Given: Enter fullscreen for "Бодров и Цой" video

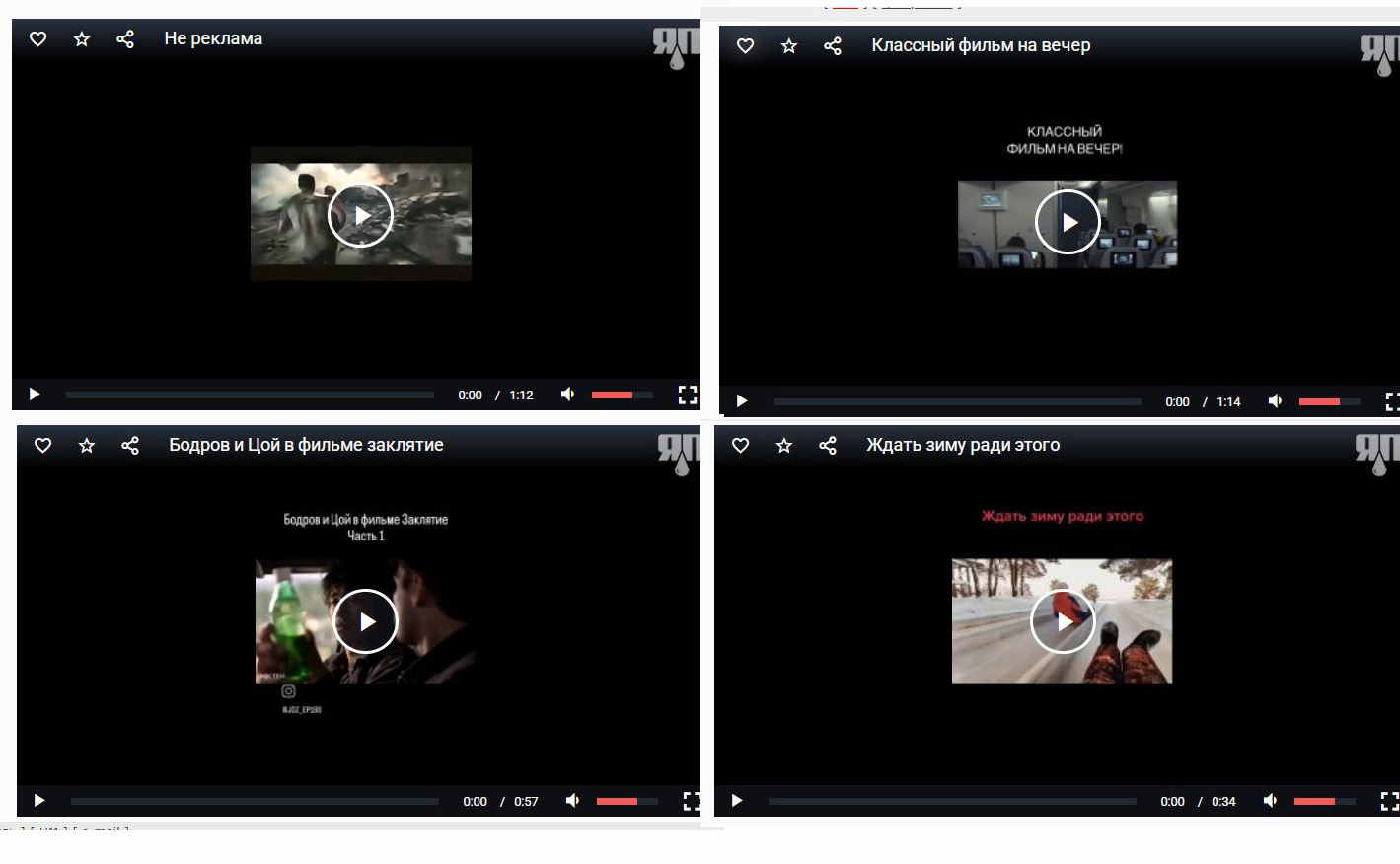Looking at the screenshot, I should (693, 801).
